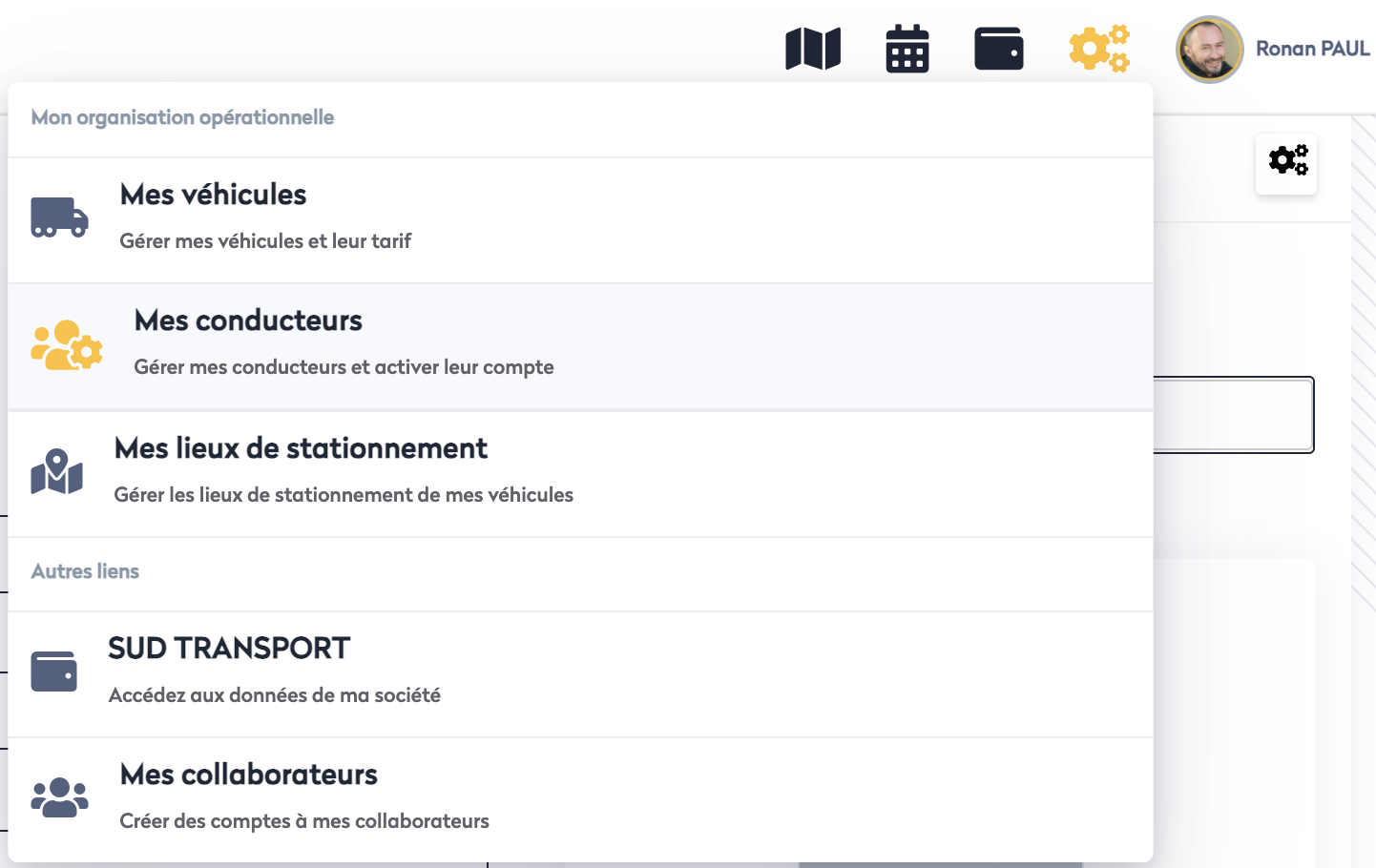This screenshot has height=868, width=1376.
Task: Open the map view icon
Action: (813, 49)
